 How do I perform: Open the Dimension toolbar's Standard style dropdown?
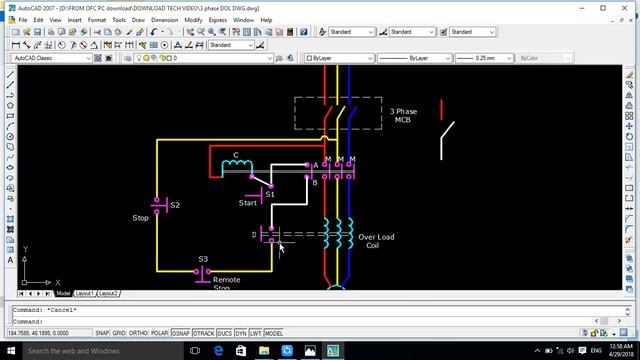(231, 45)
